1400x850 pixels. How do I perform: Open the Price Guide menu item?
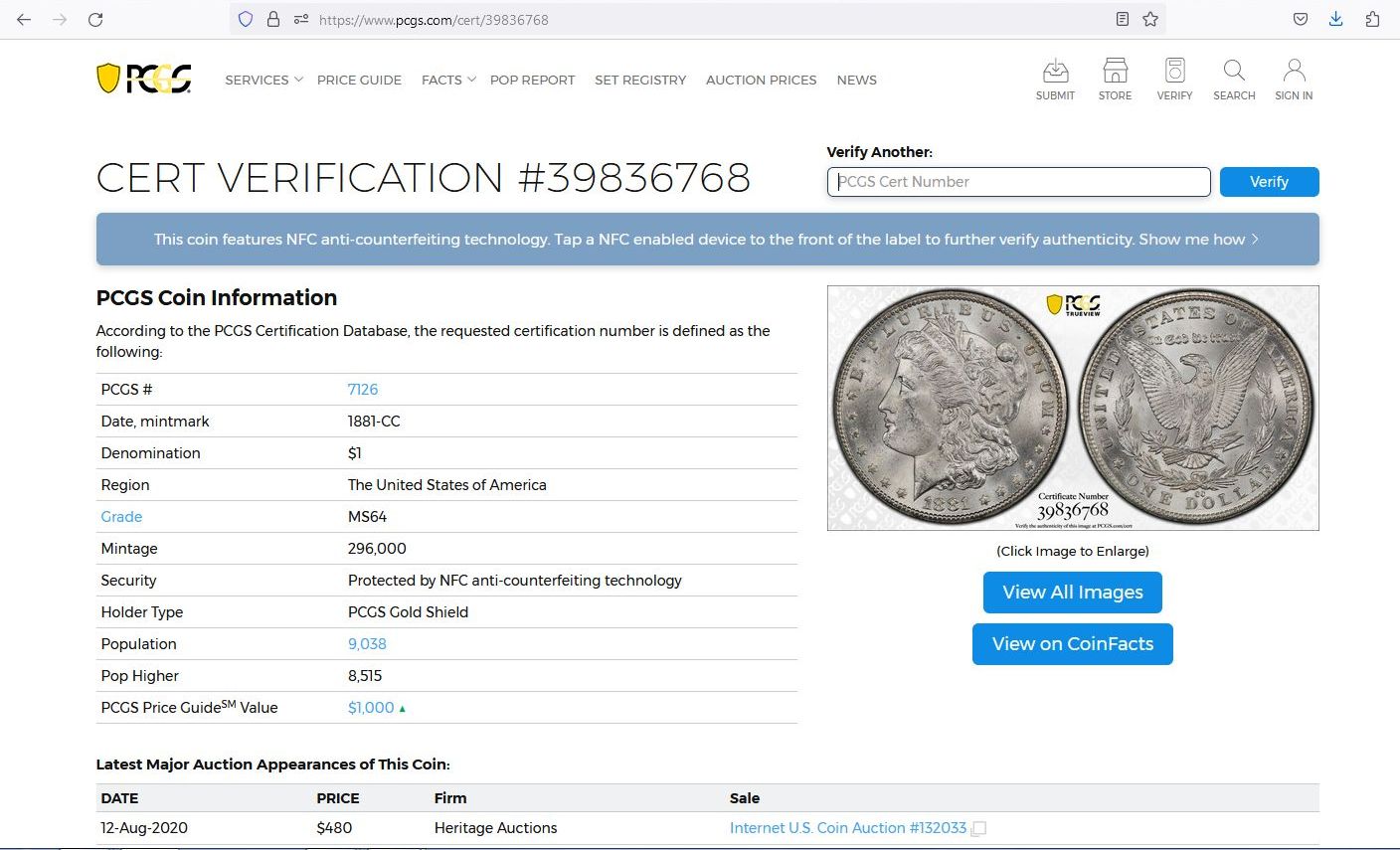click(359, 80)
